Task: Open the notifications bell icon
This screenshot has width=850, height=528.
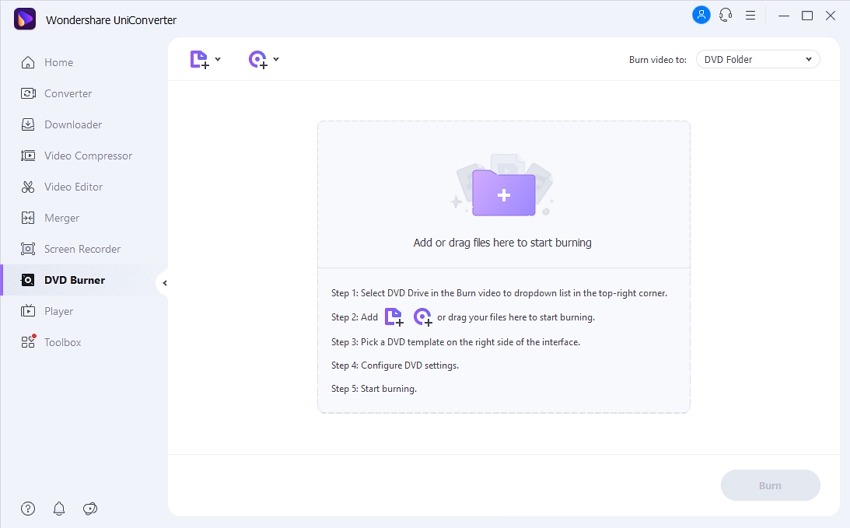Action: [59, 508]
